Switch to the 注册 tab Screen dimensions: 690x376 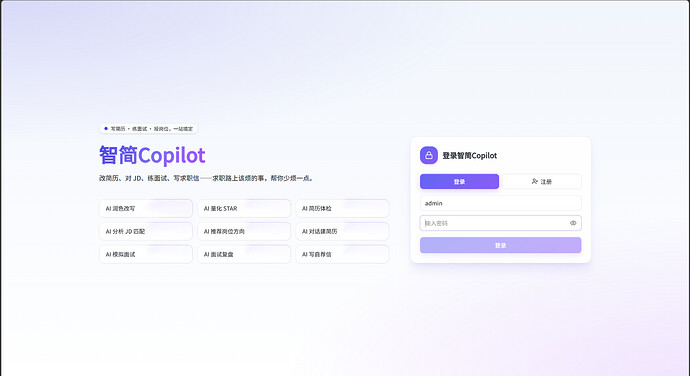542,181
